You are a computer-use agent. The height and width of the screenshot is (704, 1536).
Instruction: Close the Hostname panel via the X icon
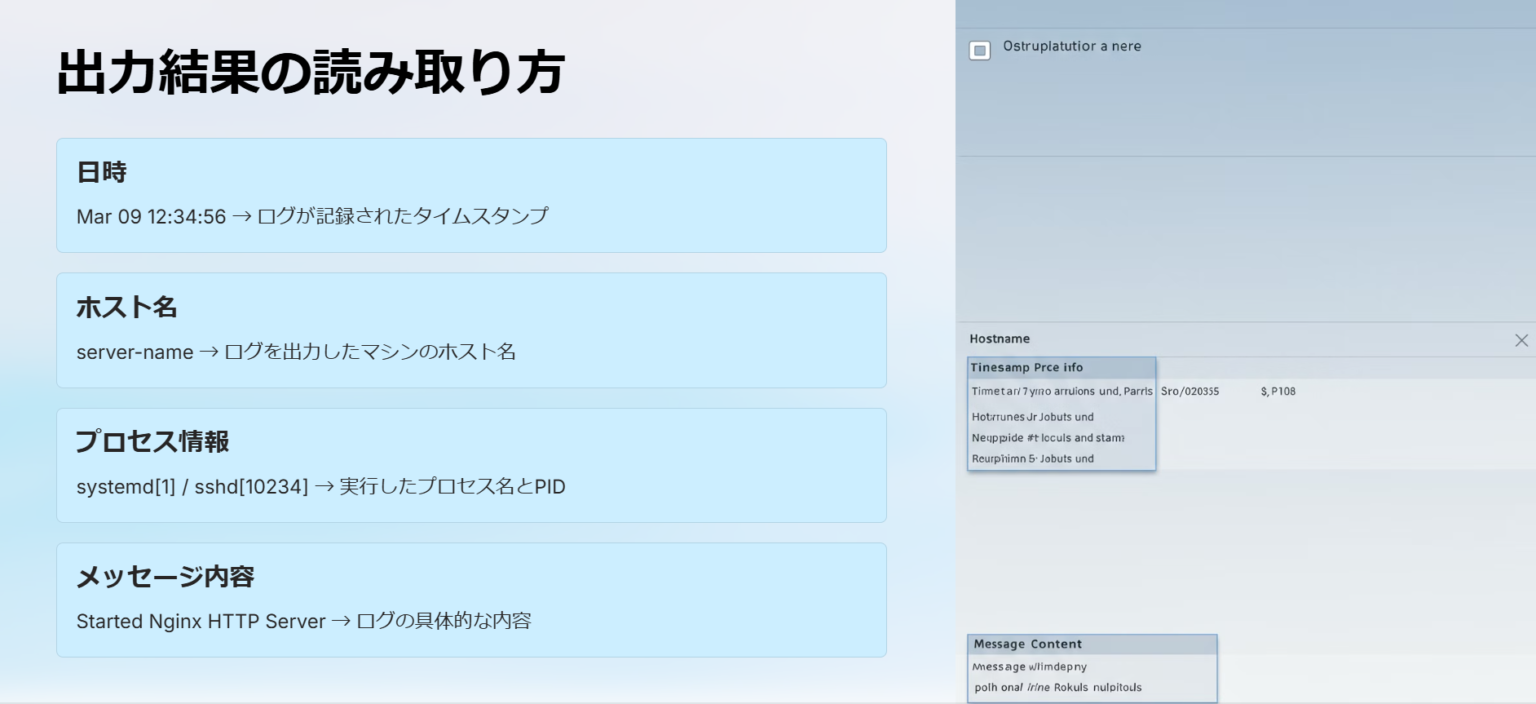pos(1521,340)
